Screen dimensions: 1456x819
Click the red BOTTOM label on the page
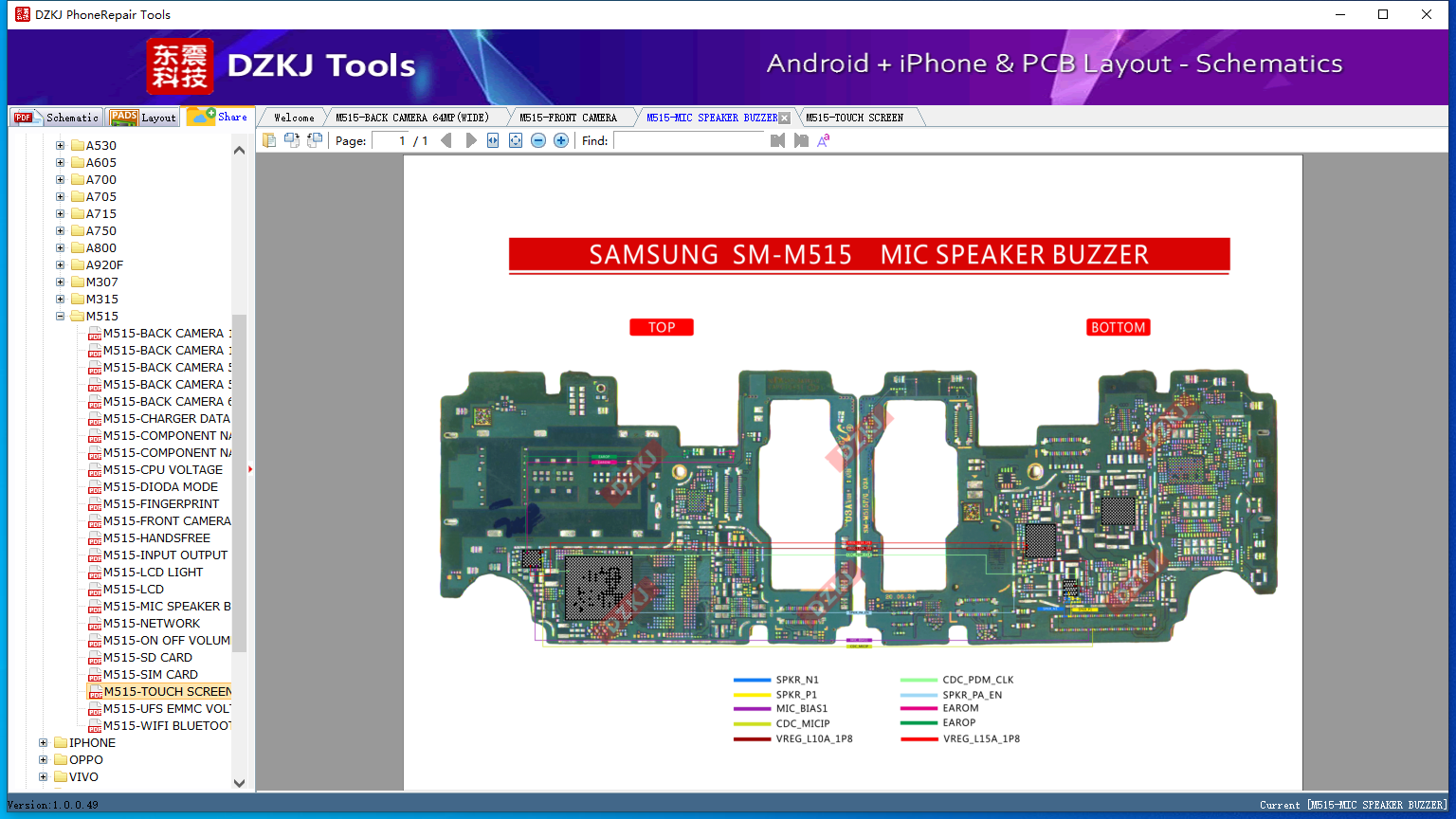point(1119,327)
